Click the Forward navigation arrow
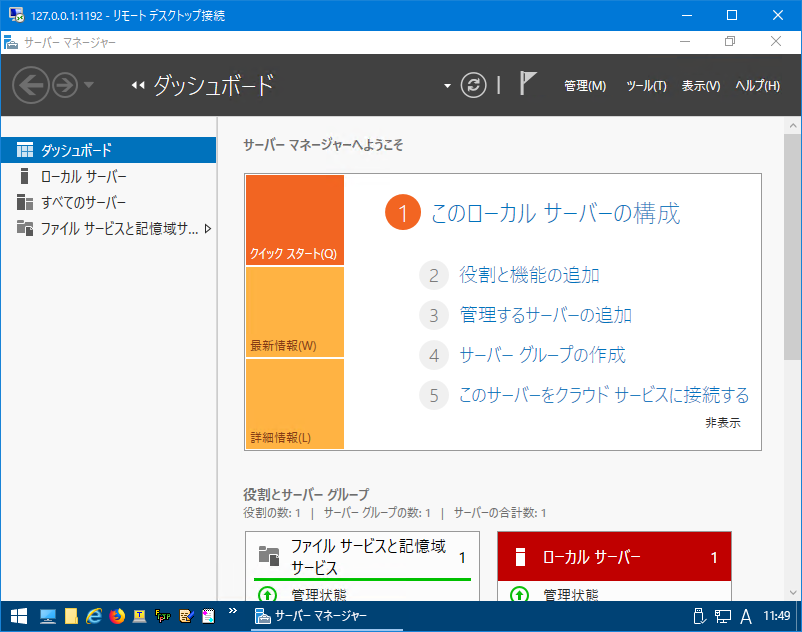The image size is (802, 632). pyautogui.click(x=65, y=85)
